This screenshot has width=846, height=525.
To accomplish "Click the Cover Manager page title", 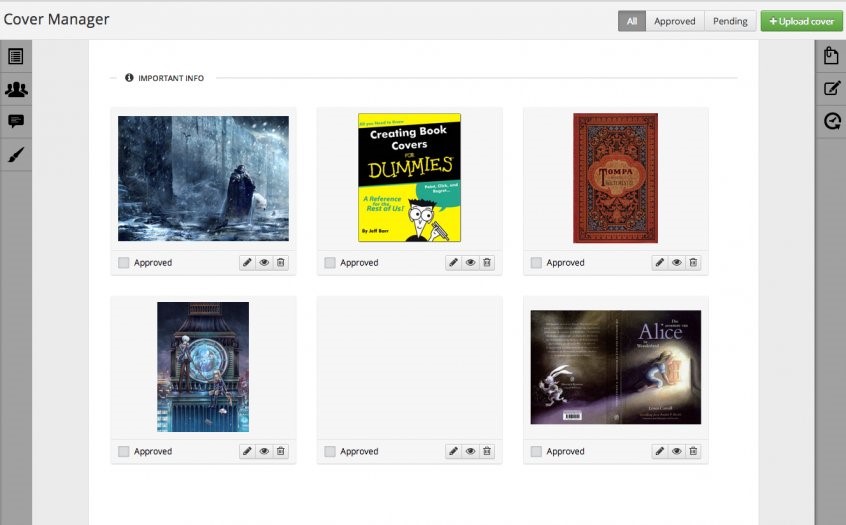I will coord(56,19).
